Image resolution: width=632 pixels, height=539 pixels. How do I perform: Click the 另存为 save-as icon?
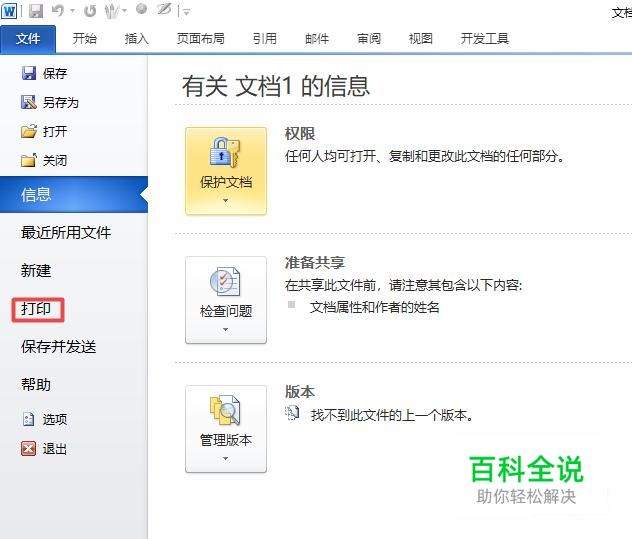(x=29, y=102)
